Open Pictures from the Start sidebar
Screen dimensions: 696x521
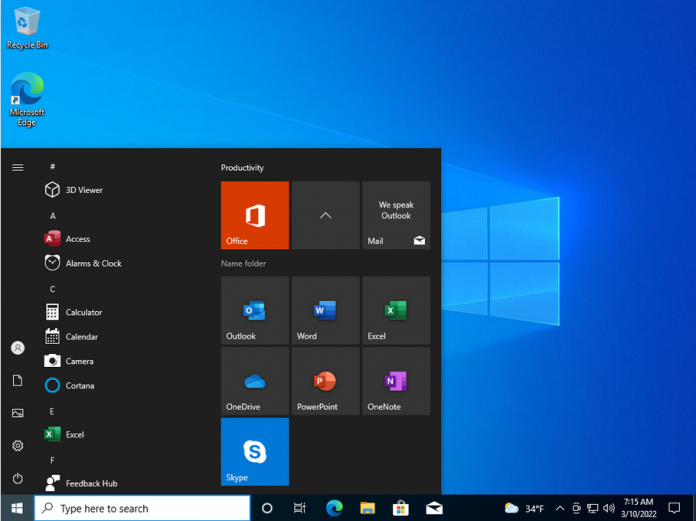[x=18, y=413]
